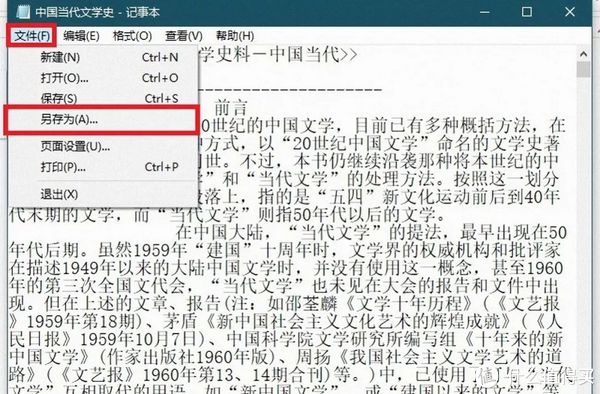
Task: Open the 文件(F) menu
Action: point(32,36)
